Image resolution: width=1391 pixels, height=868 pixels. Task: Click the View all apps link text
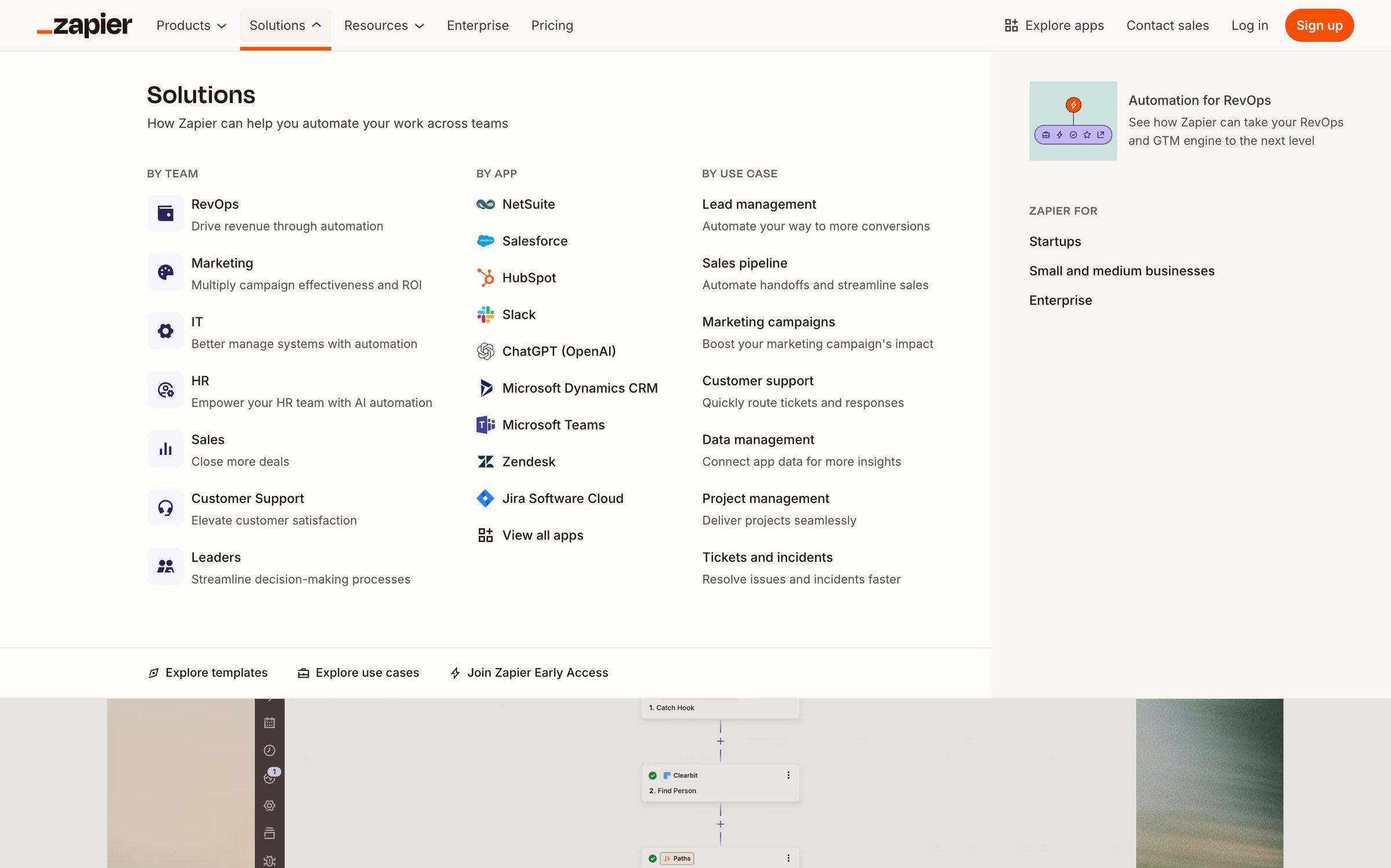pyautogui.click(x=542, y=535)
